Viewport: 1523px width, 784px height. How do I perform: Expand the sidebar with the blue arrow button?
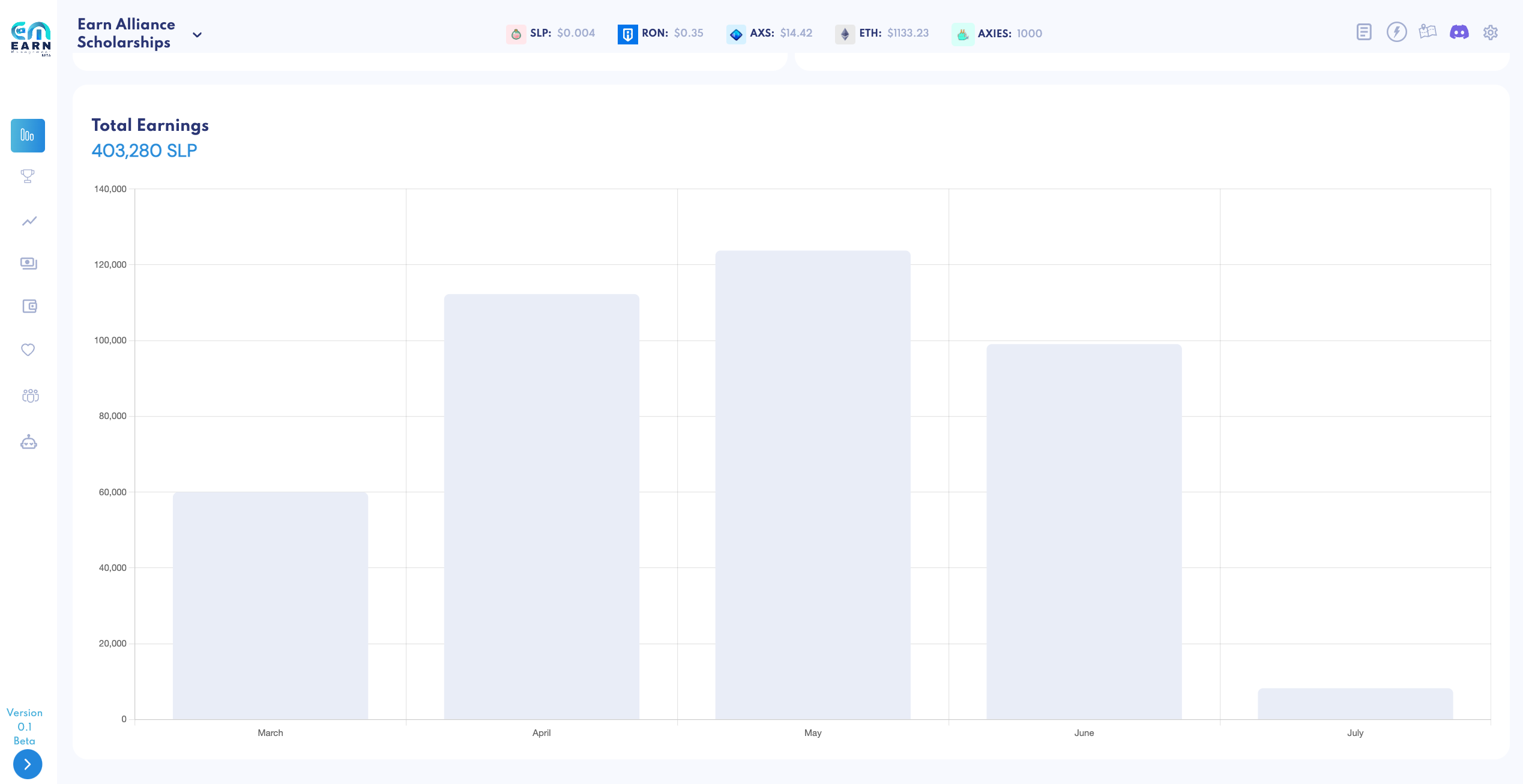[x=28, y=764]
